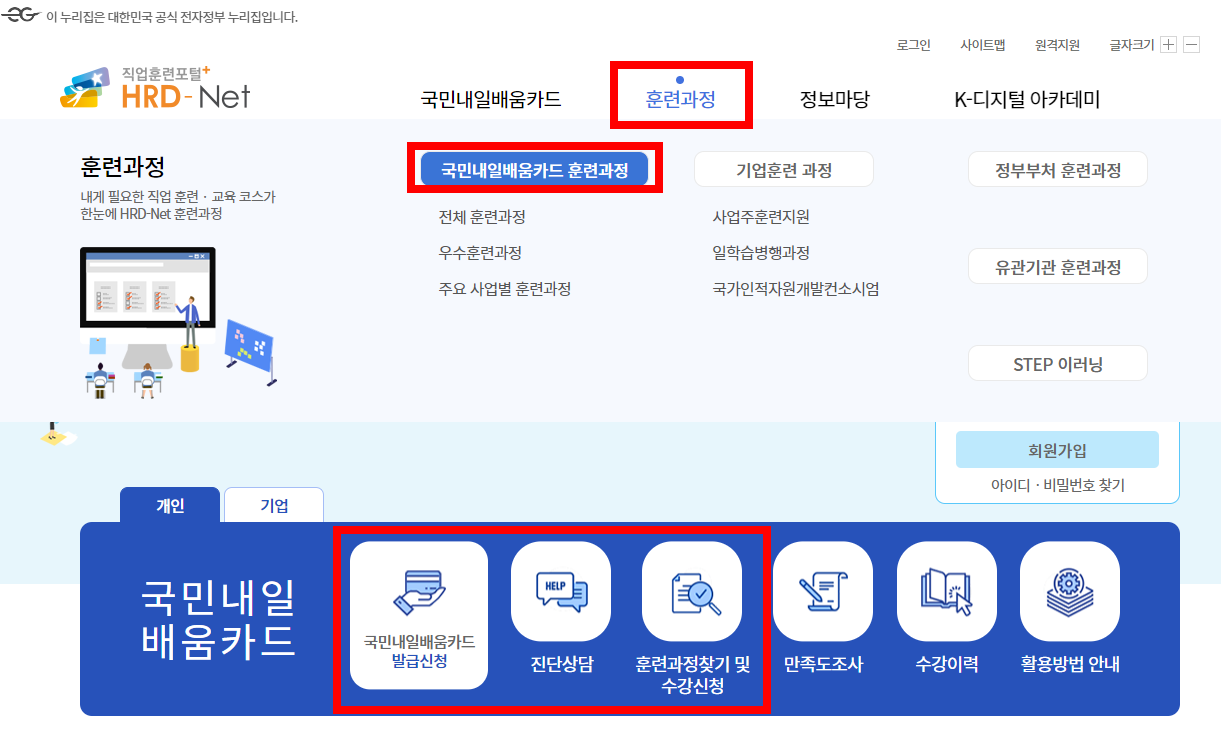
Task: Open 만족도조사 survey icon
Action: tap(823, 591)
